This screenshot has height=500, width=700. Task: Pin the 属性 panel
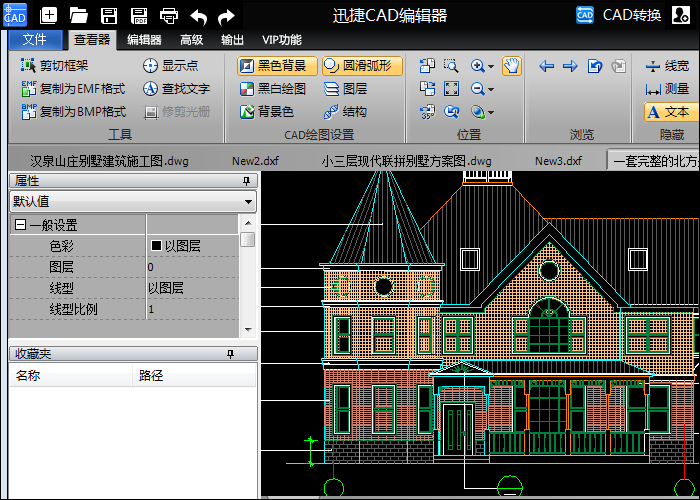[246, 181]
